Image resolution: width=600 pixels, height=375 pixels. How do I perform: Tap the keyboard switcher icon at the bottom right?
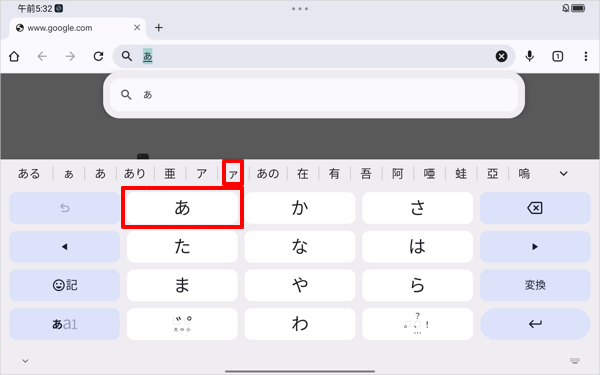point(574,360)
